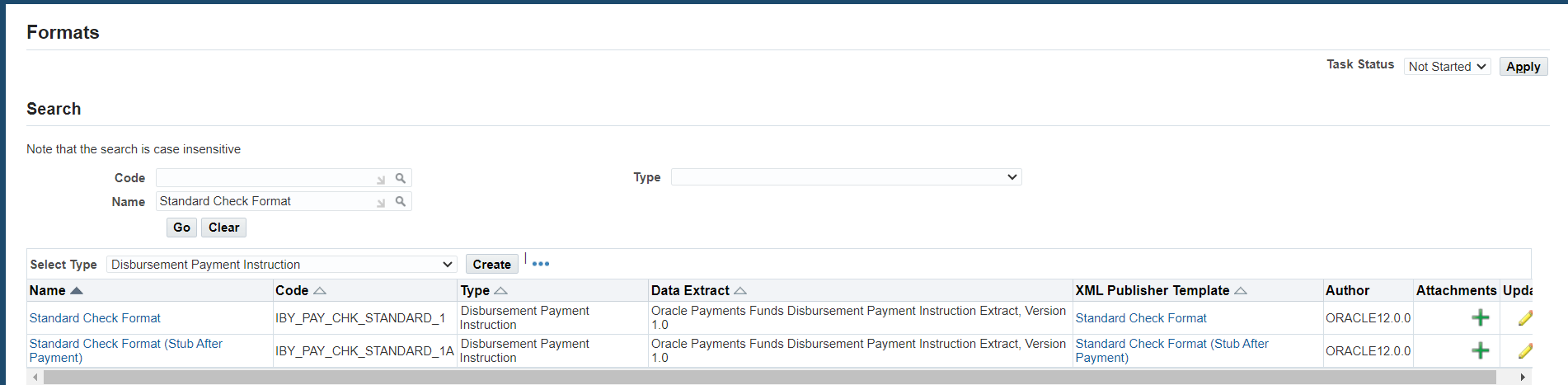This screenshot has height=385, width=1568.
Task: Open the Select Type dropdown
Action: click(x=281, y=265)
